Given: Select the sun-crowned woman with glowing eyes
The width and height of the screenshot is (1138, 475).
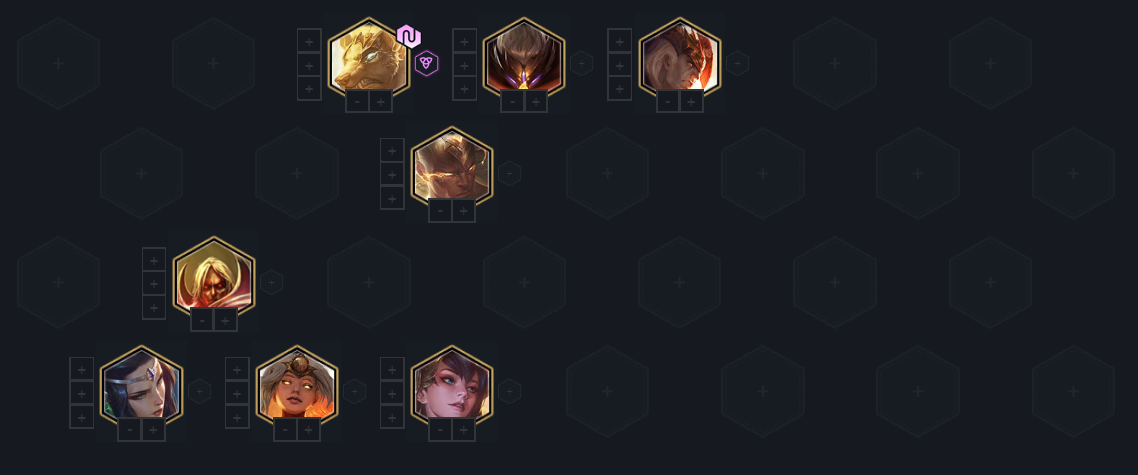Looking at the screenshot, I should [297, 388].
